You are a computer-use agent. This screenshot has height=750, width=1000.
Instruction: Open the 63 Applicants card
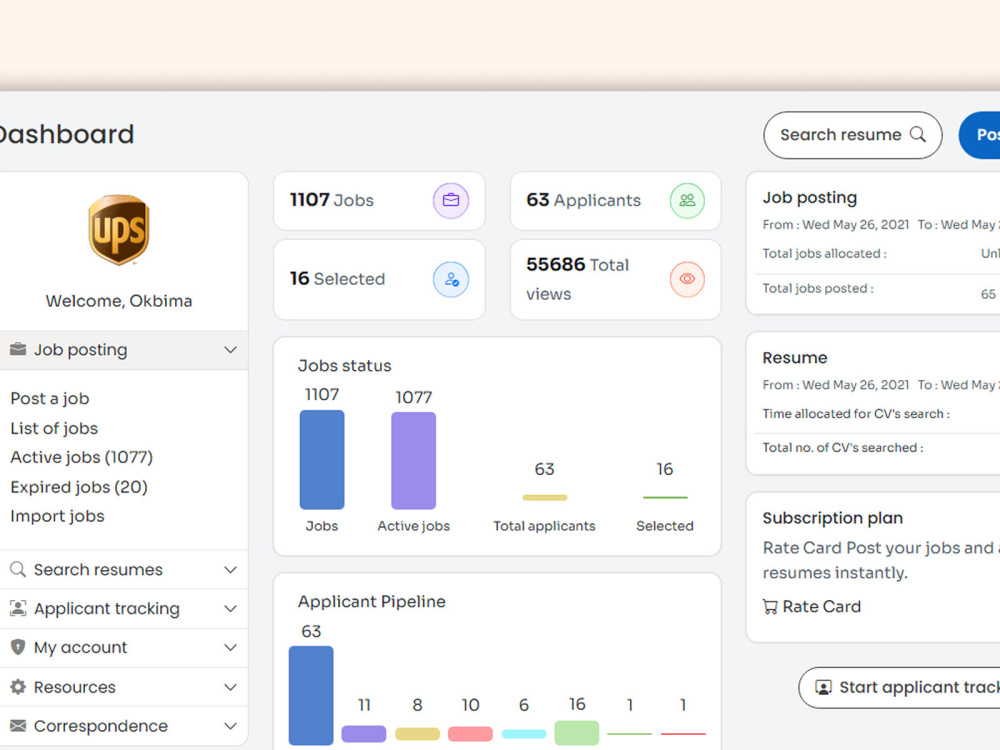pyautogui.click(x=615, y=200)
